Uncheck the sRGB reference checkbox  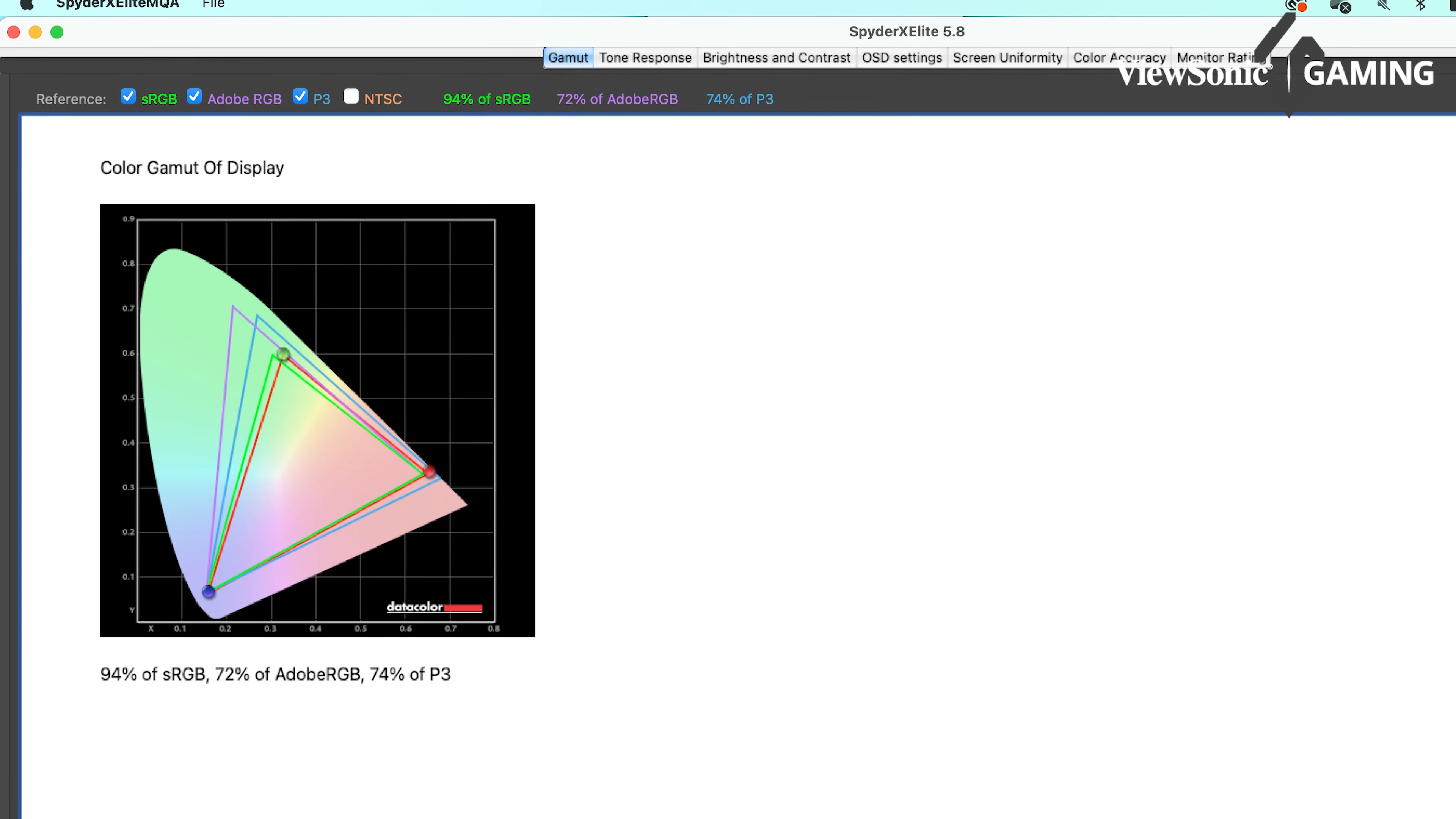click(x=128, y=97)
